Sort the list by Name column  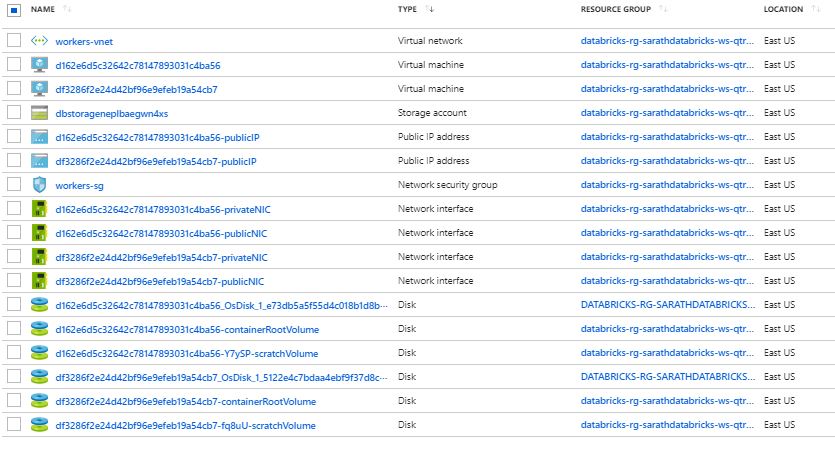pyautogui.click(x=66, y=10)
